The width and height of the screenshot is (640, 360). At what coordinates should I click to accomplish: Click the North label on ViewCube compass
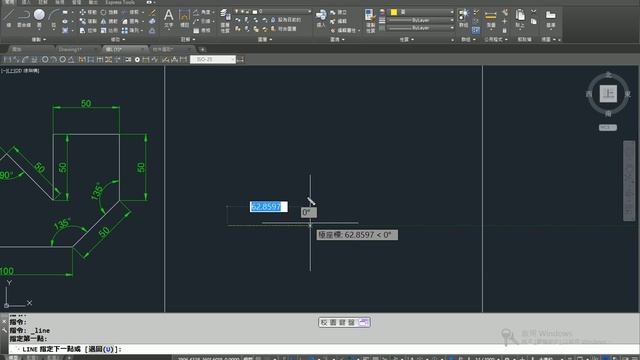click(x=608, y=74)
